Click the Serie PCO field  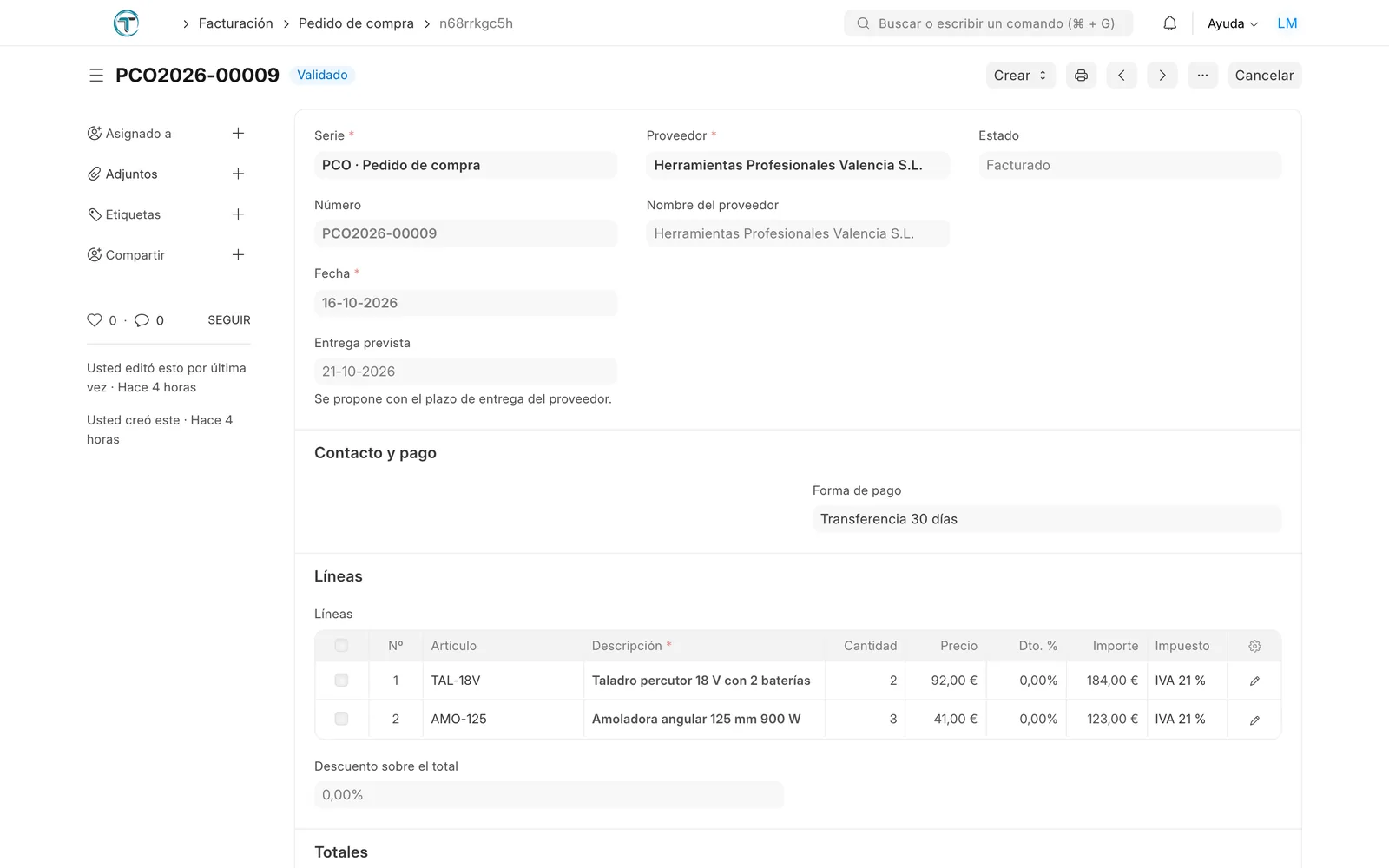coord(465,165)
